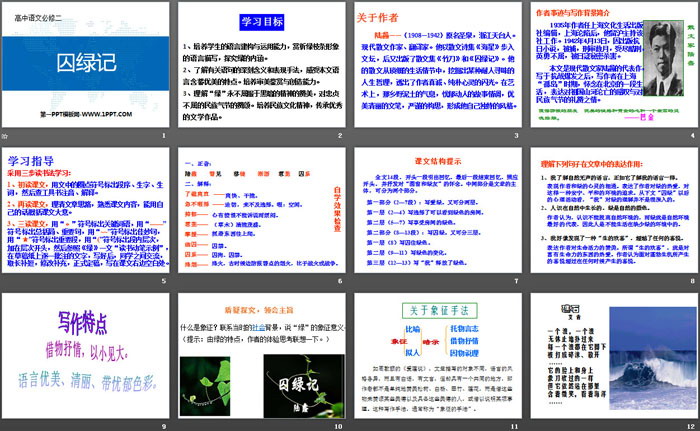Click 高中语文必修二 text on slide 1
This screenshot has height=431, width=700.
pos(38,18)
